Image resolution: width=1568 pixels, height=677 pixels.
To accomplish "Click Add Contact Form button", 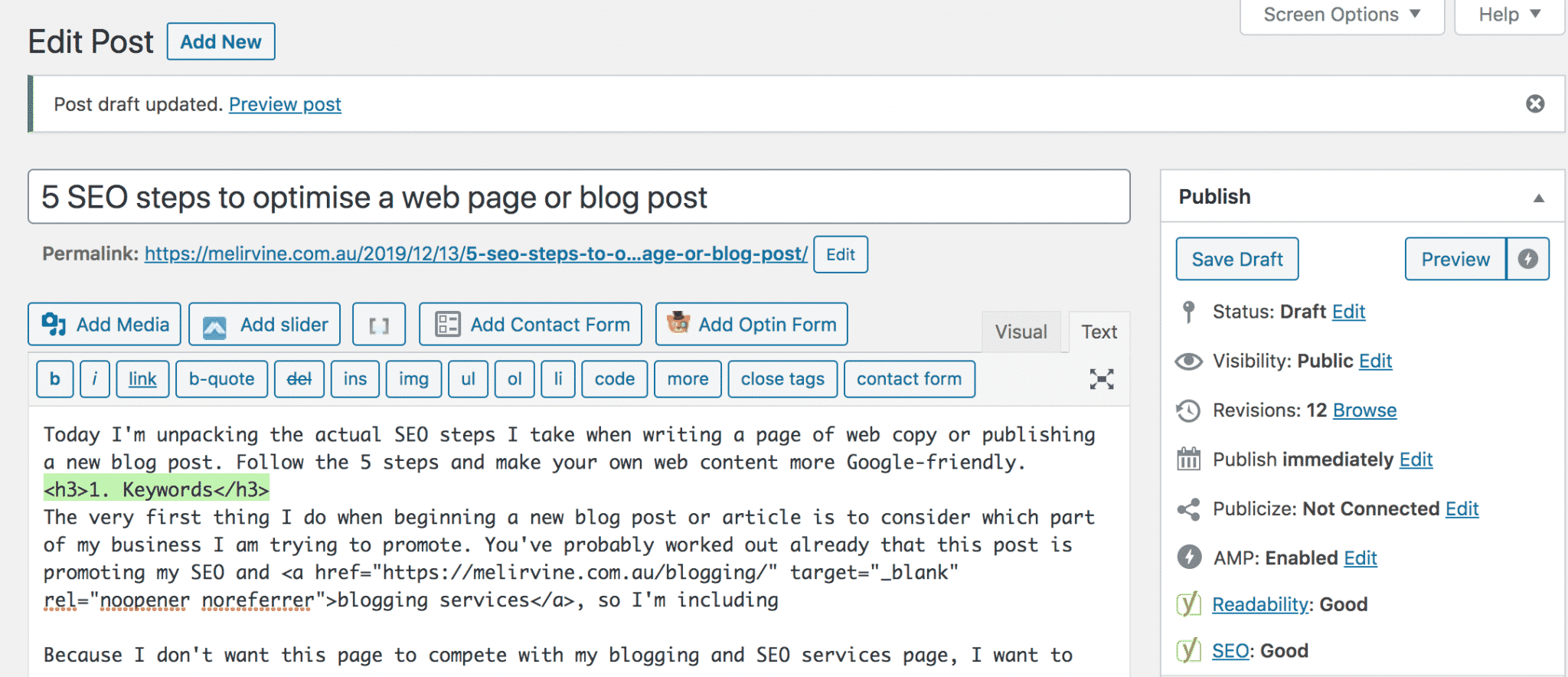I will click(531, 325).
